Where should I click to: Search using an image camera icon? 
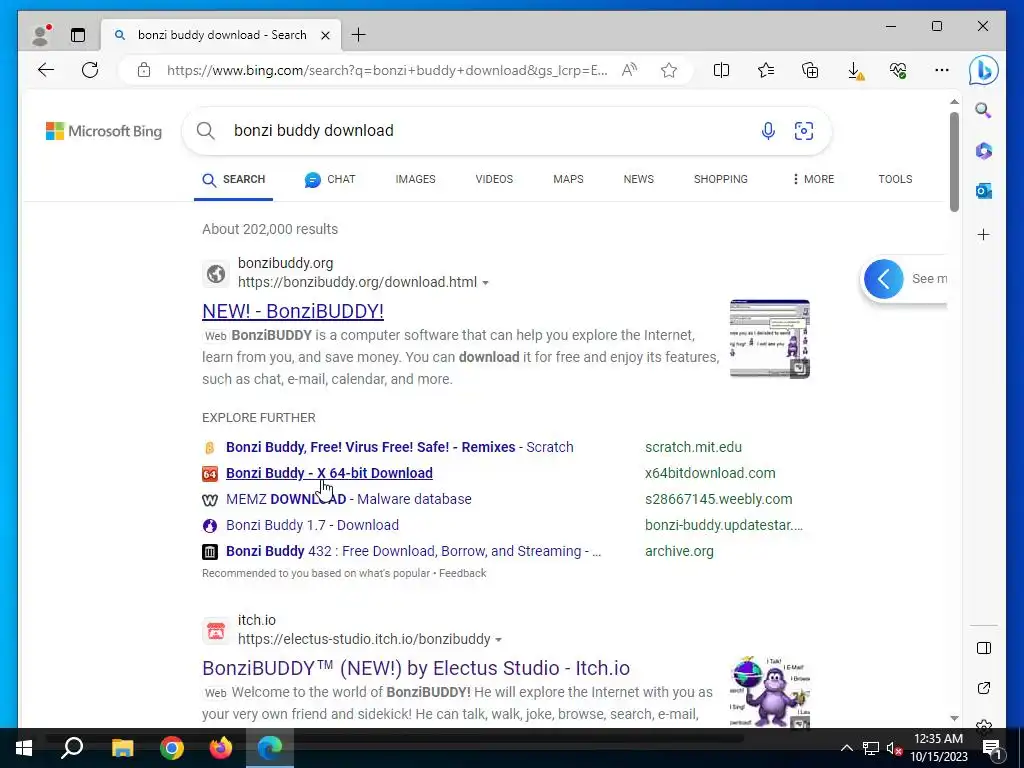[x=803, y=131]
